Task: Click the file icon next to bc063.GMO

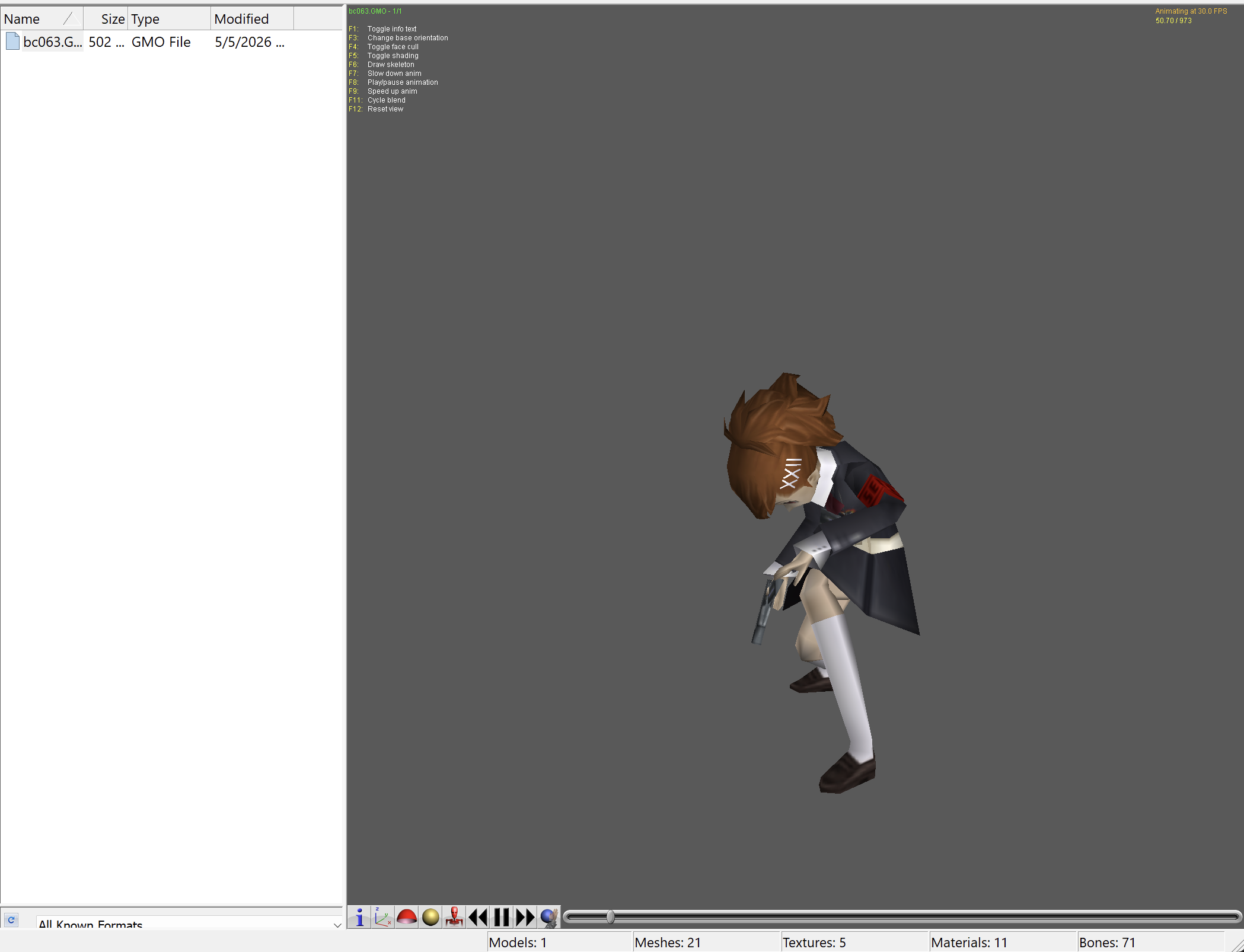Action: [x=12, y=41]
